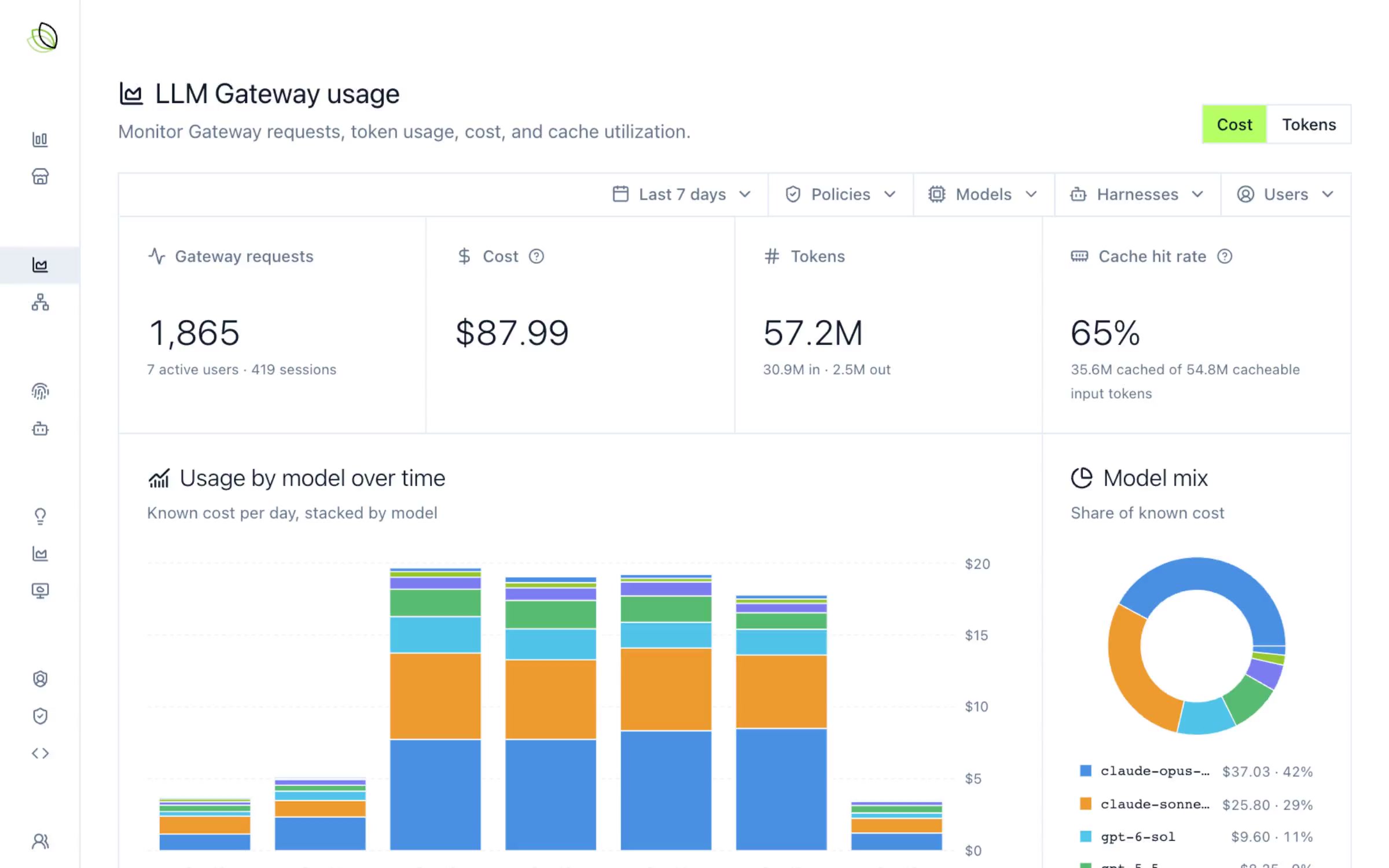Switch the view toggle to Tokens
Viewport: 1389px width, 868px height.
pos(1309,124)
